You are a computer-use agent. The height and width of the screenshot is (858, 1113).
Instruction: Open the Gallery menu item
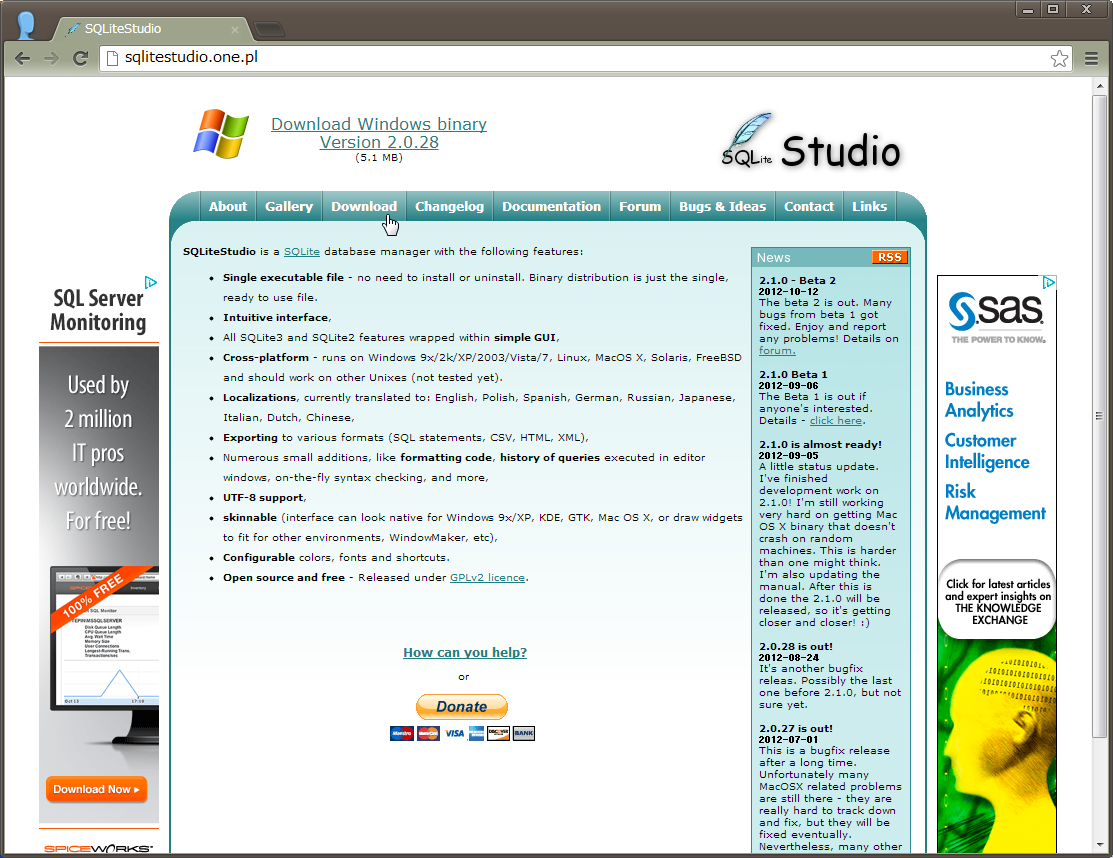289,207
